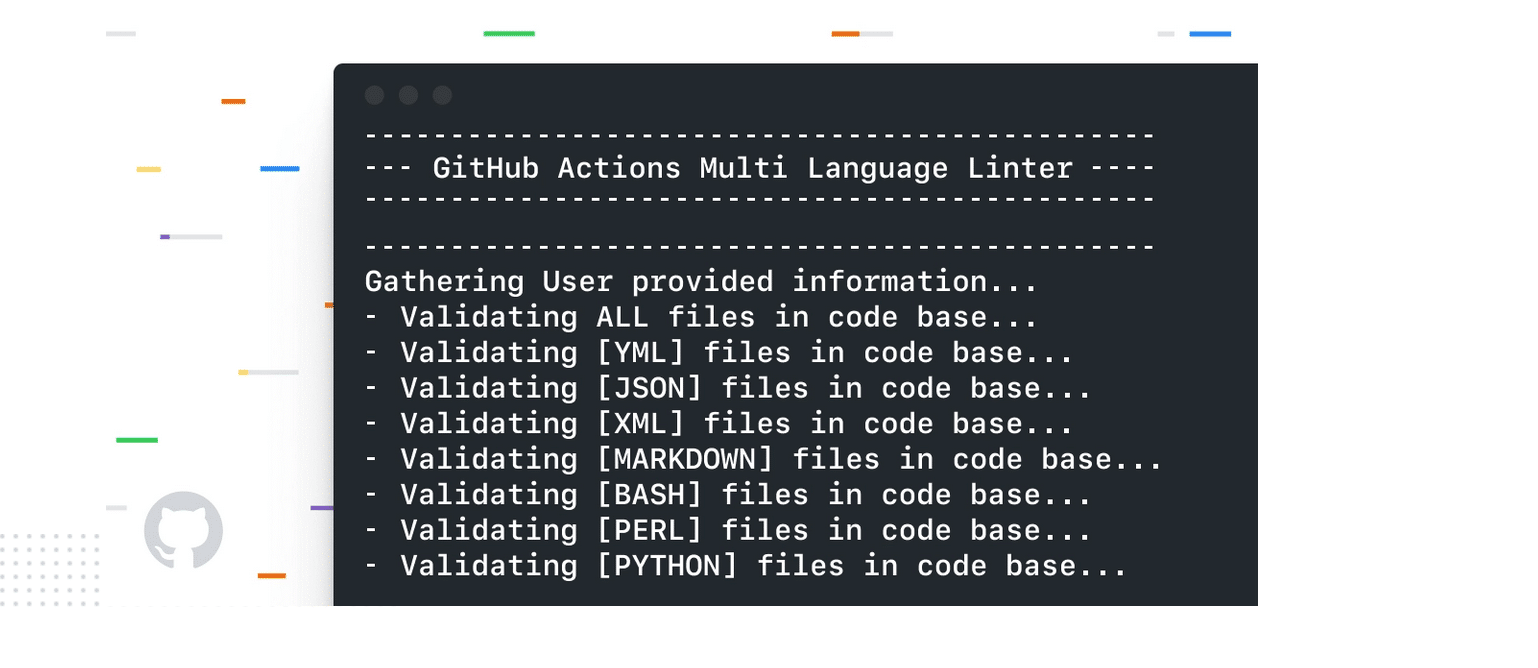Click the "Gathering User provided information..." line

701,282
